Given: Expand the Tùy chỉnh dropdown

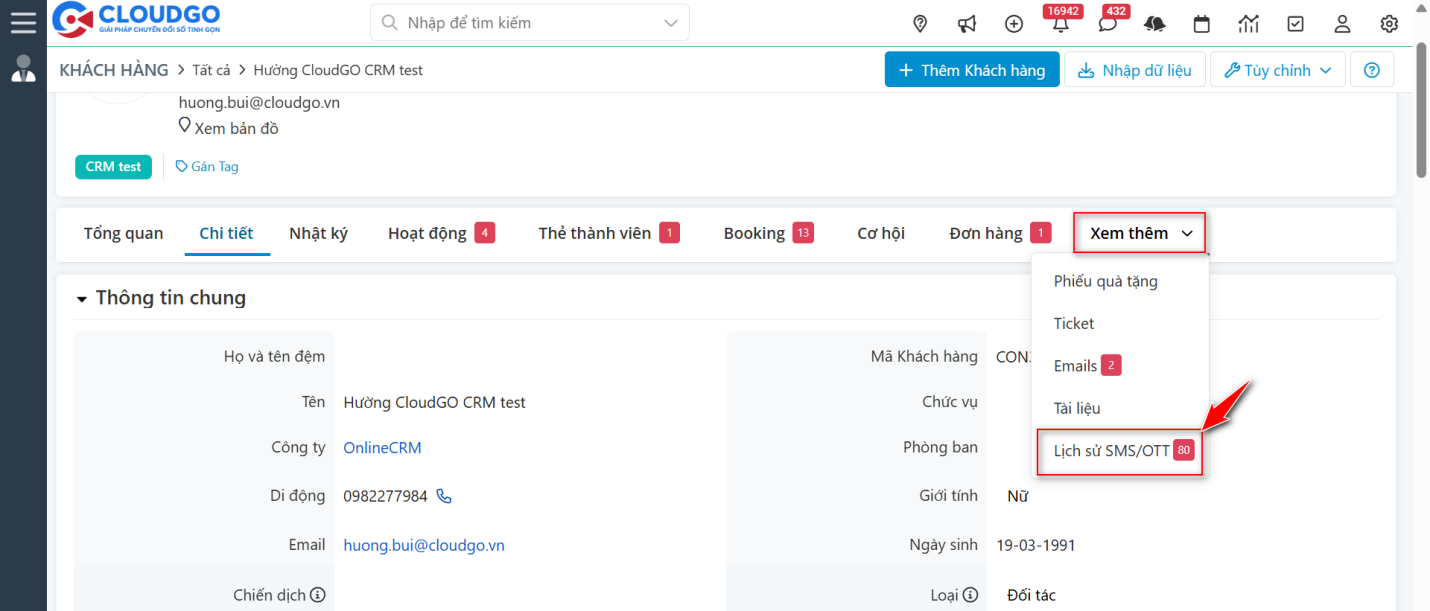Looking at the screenshot, I should [x=1277, y=70].
